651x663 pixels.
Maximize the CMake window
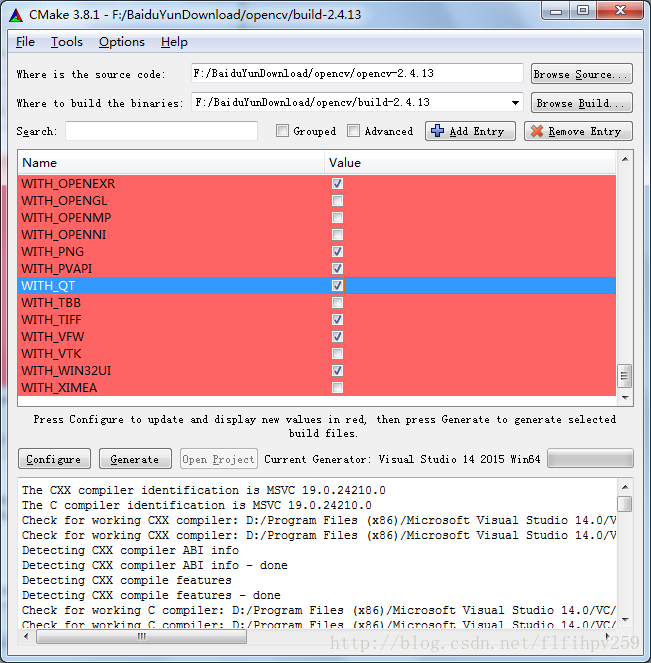[583, 11]
